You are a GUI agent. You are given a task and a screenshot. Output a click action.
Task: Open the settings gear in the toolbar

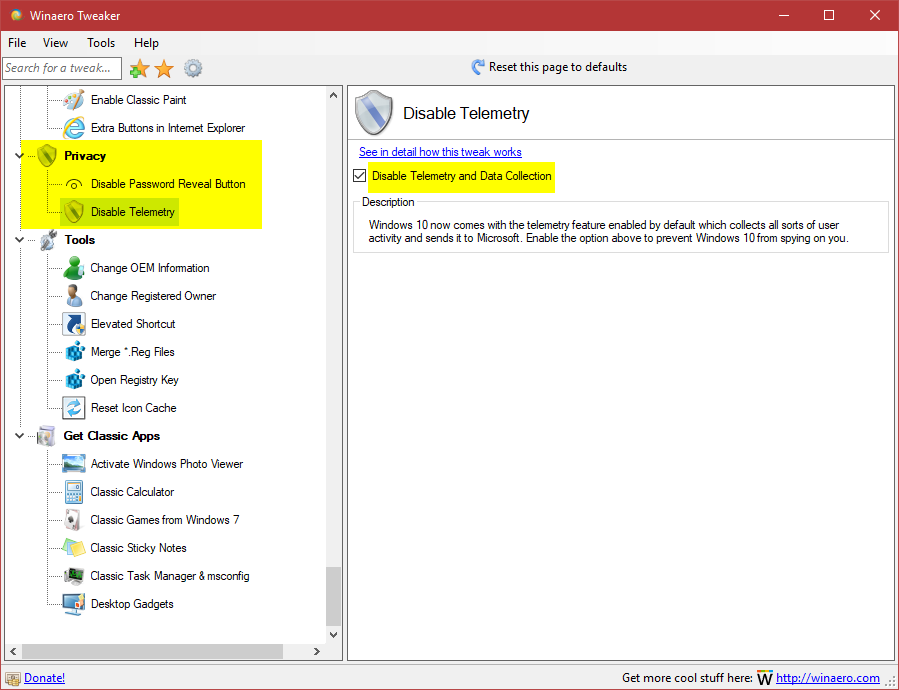tap(192, 68)
